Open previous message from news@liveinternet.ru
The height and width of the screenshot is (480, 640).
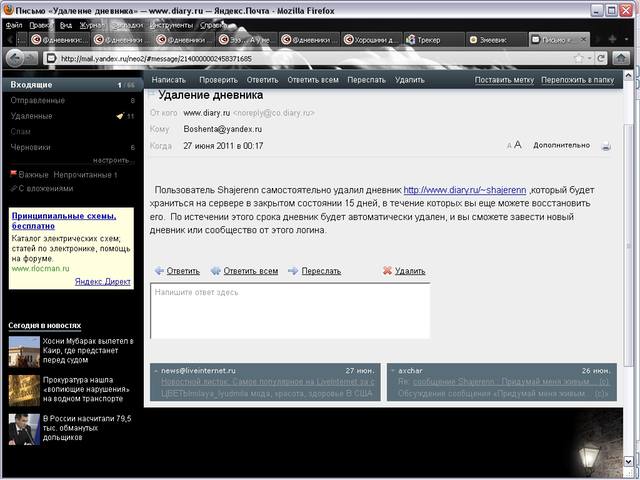click(x=265, y=382)
